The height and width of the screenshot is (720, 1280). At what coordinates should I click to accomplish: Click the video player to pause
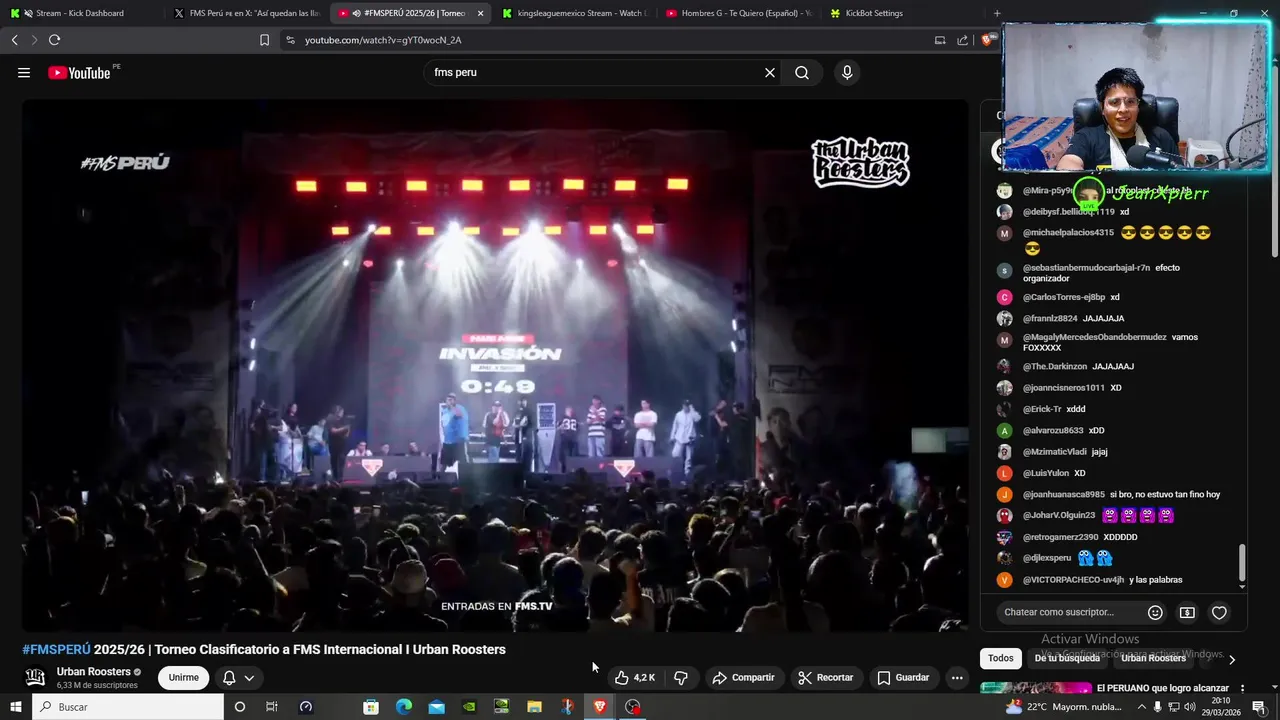click(x=495, y=365)
